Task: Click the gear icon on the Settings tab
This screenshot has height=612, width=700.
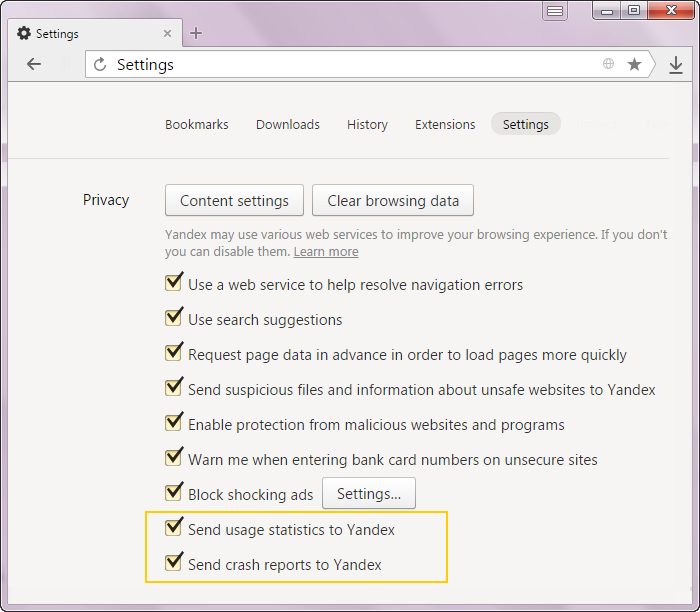Action: point(24,33)
